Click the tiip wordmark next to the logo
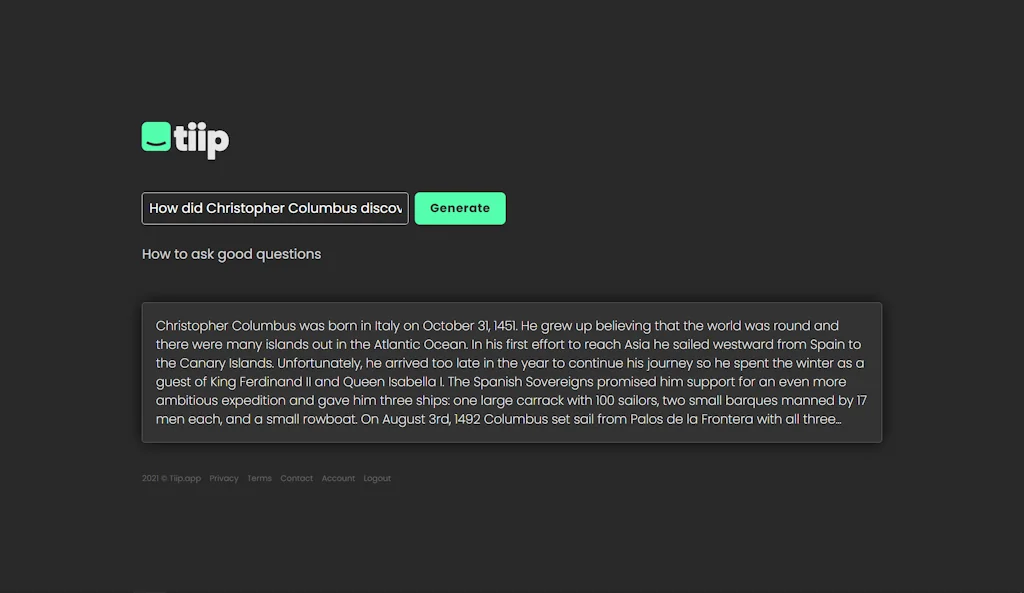1024x593 pixels. pyautogui.click(x=203, y=140)
